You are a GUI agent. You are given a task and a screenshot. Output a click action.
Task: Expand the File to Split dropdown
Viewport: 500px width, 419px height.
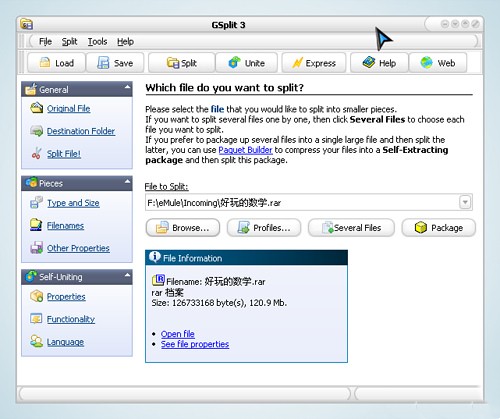(465, 202)
